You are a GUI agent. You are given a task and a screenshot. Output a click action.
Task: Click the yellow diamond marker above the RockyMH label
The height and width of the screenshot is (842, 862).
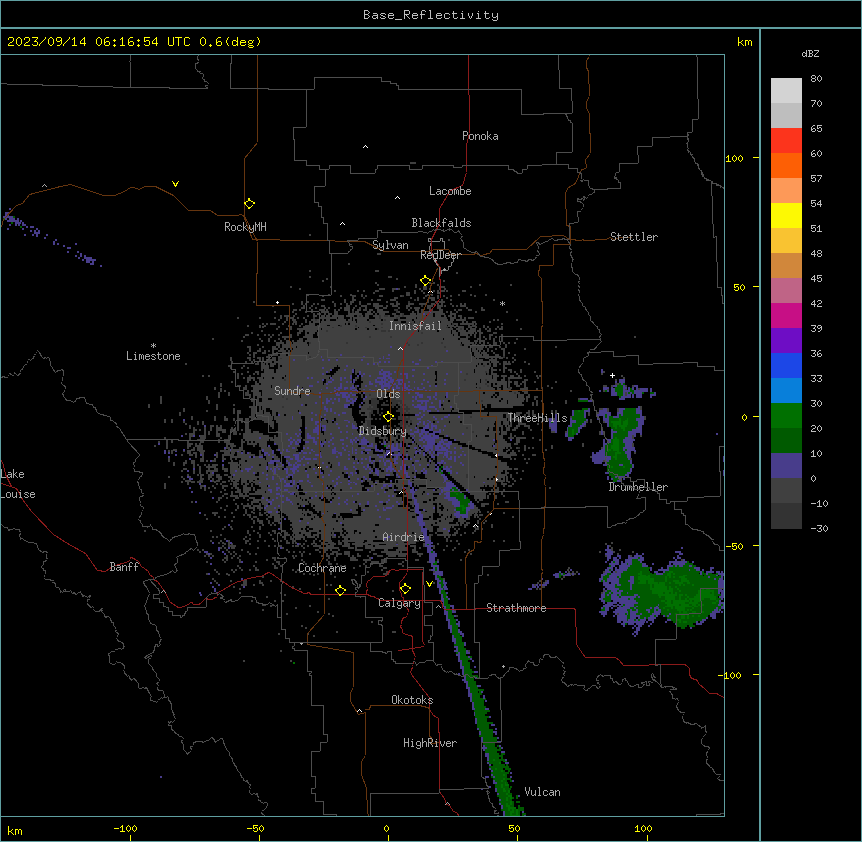tap(250, 204)
